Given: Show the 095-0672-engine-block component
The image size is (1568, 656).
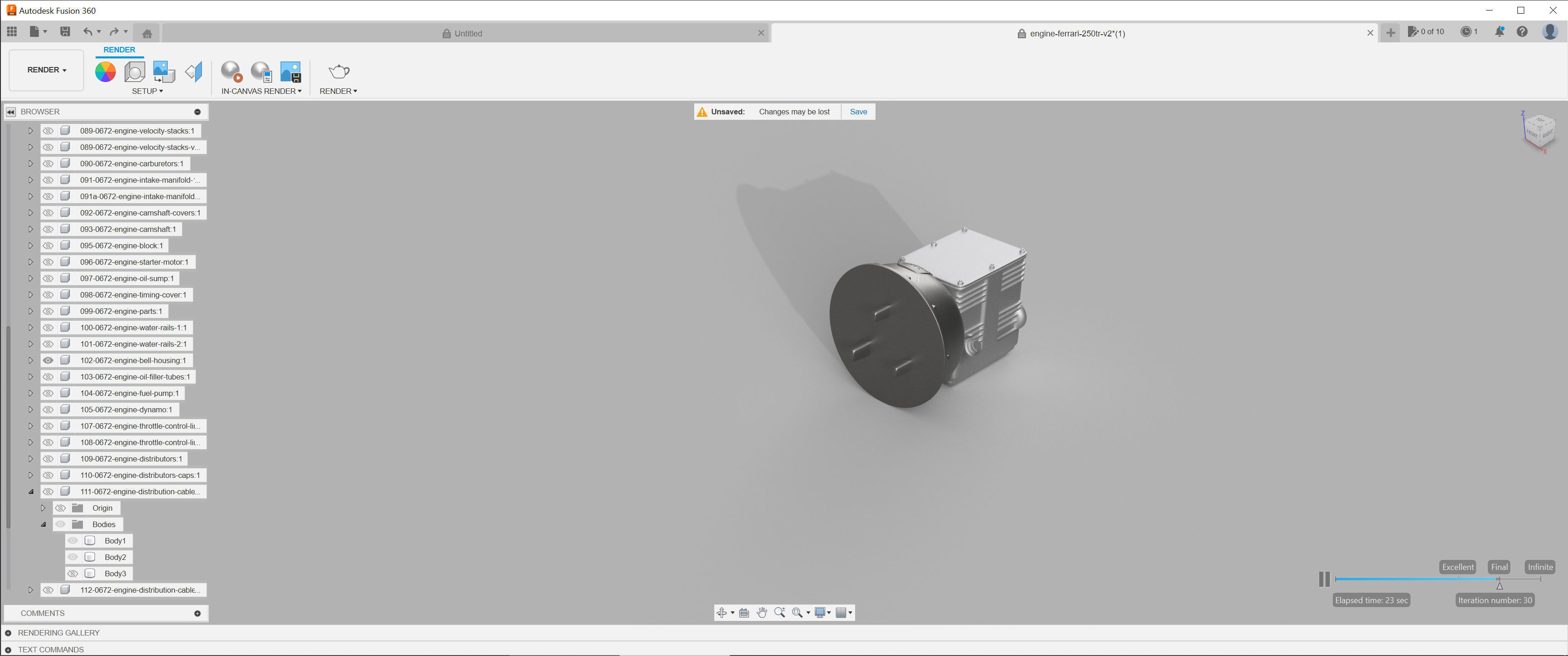Looking at the screenshot, I should click(x=48, y=245).
